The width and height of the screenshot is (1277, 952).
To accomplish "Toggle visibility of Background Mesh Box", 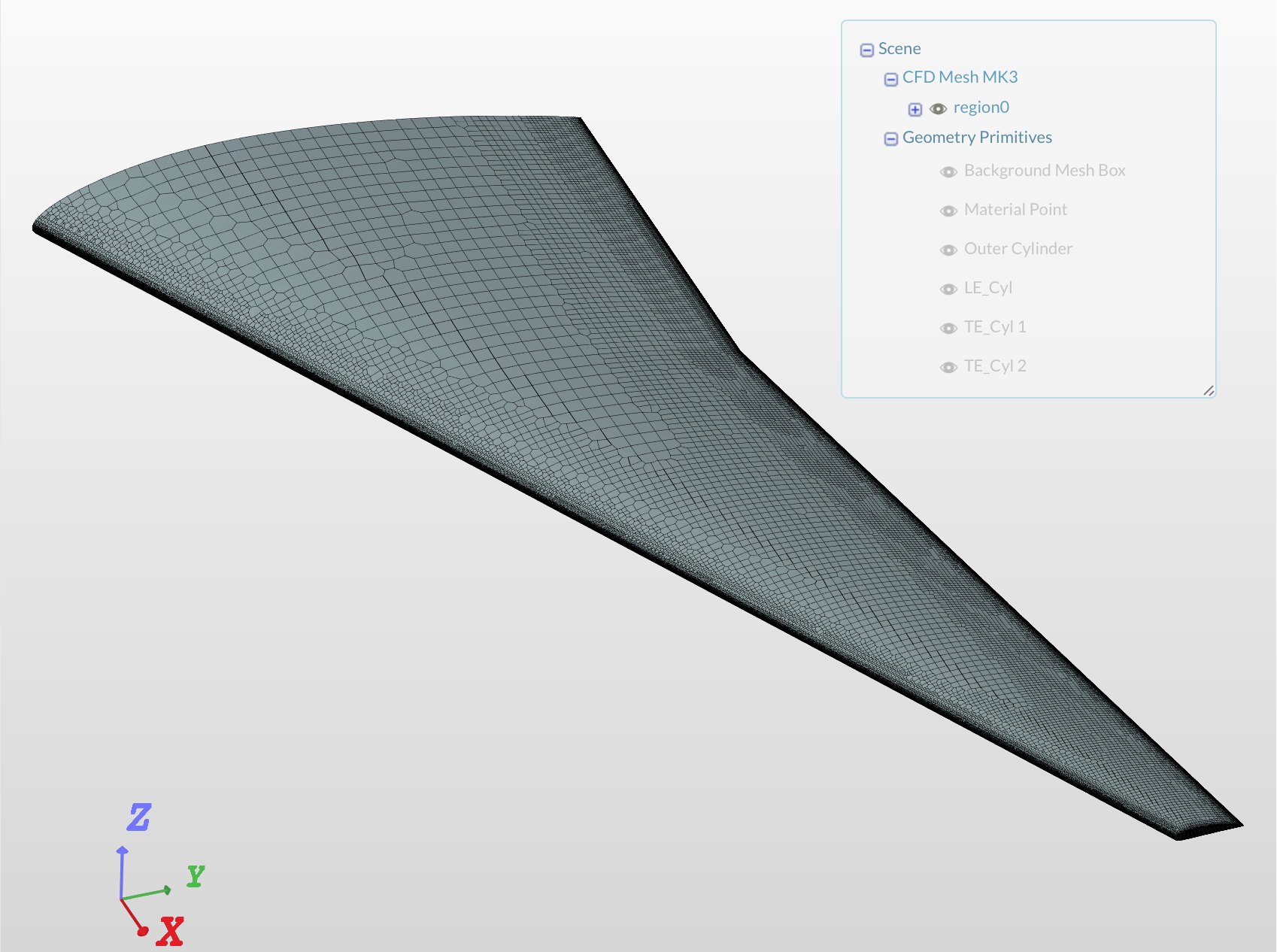I will coord(948,171).
